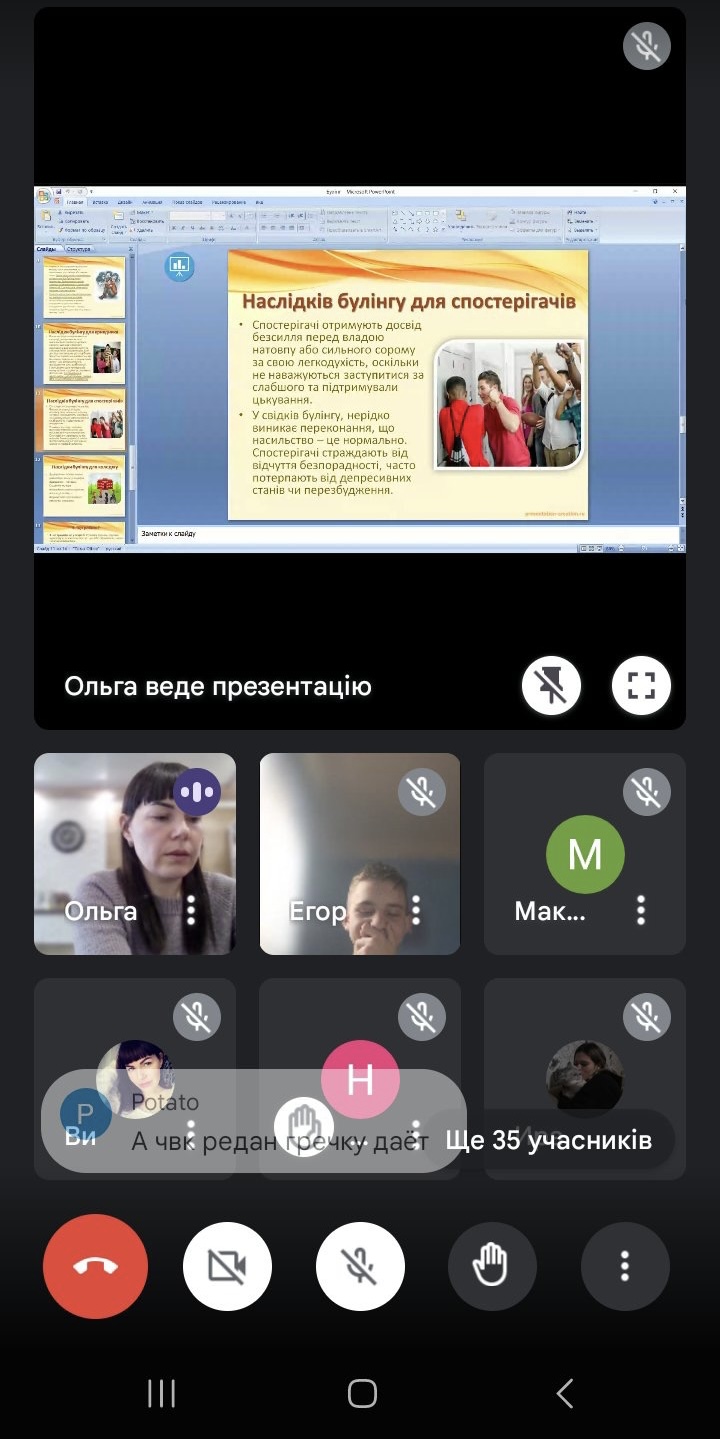Expand presentation to full screen

pos(641,685)
